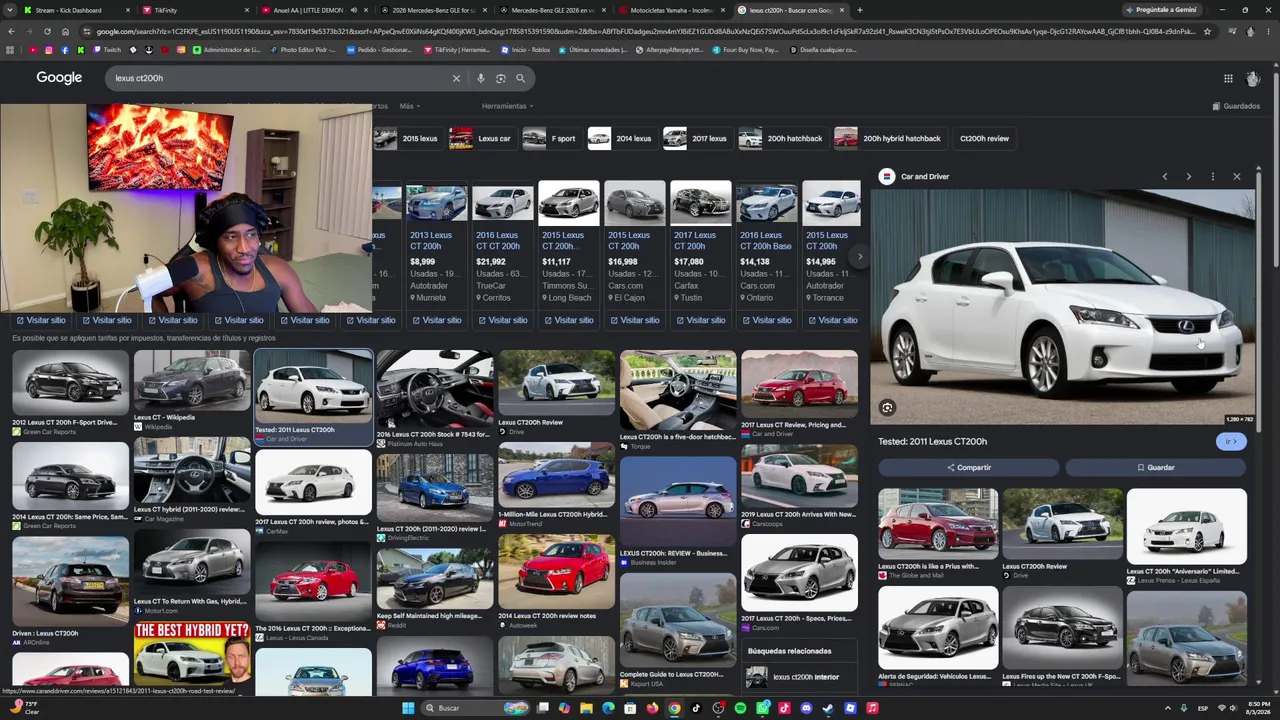The image size is (1280, 720).
Task: Open the Windows Start menu
Action: click(x=408, y=708)
